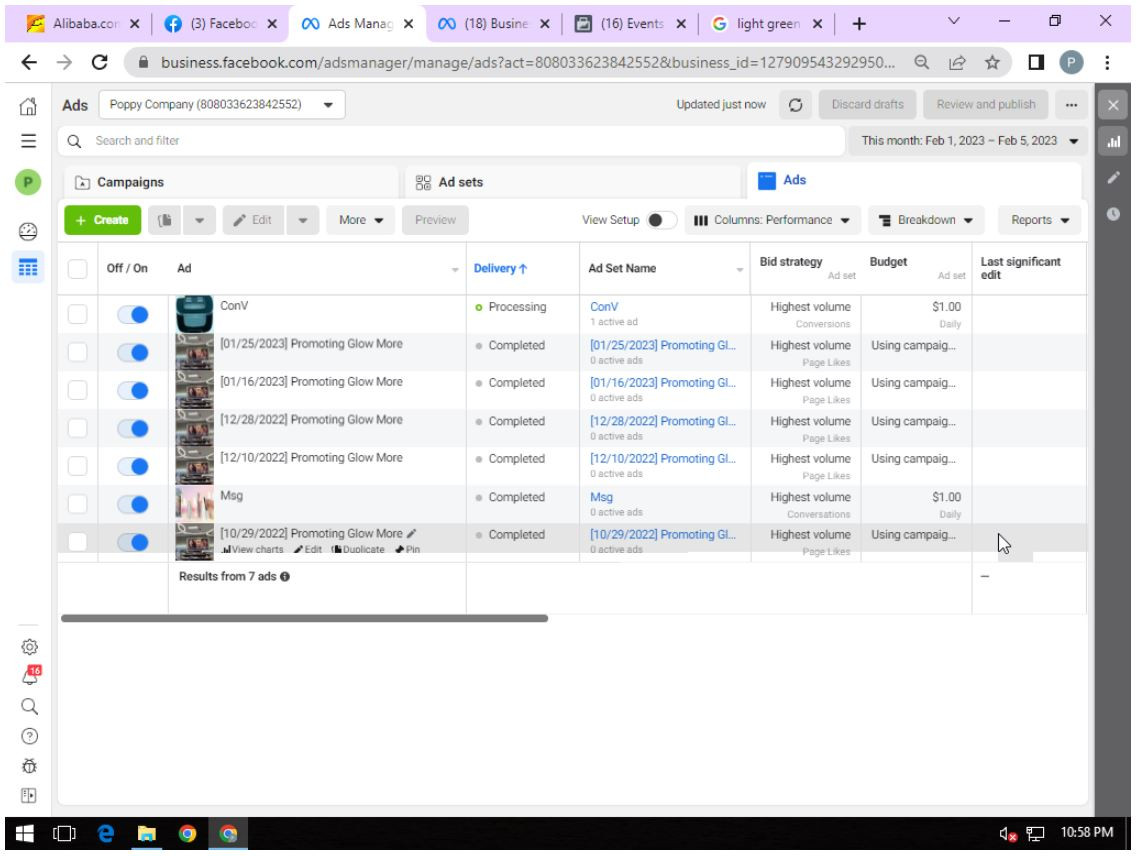Viewport: 1137px width, 856px height.
Task: Switch to the Ad sets tab
Action: pyautogui.click(x=573, y=182)
